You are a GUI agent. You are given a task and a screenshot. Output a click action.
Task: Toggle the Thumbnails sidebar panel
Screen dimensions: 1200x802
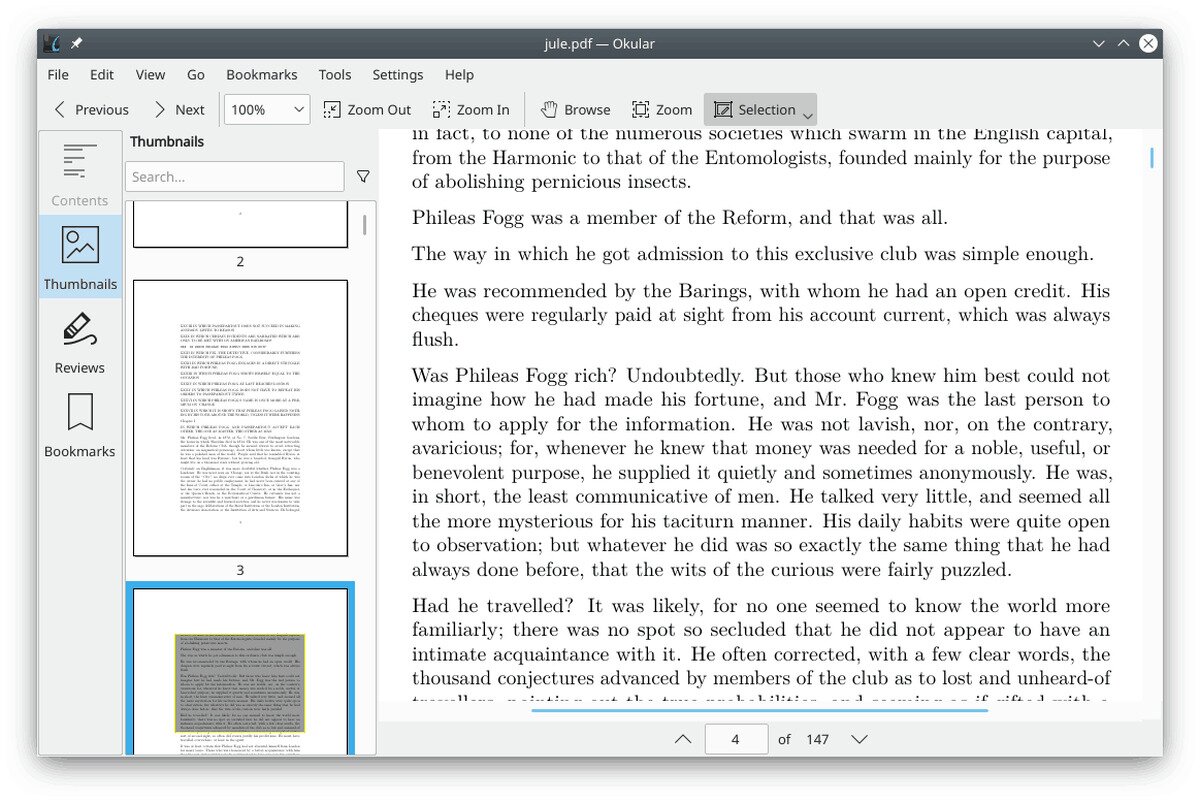80,258
